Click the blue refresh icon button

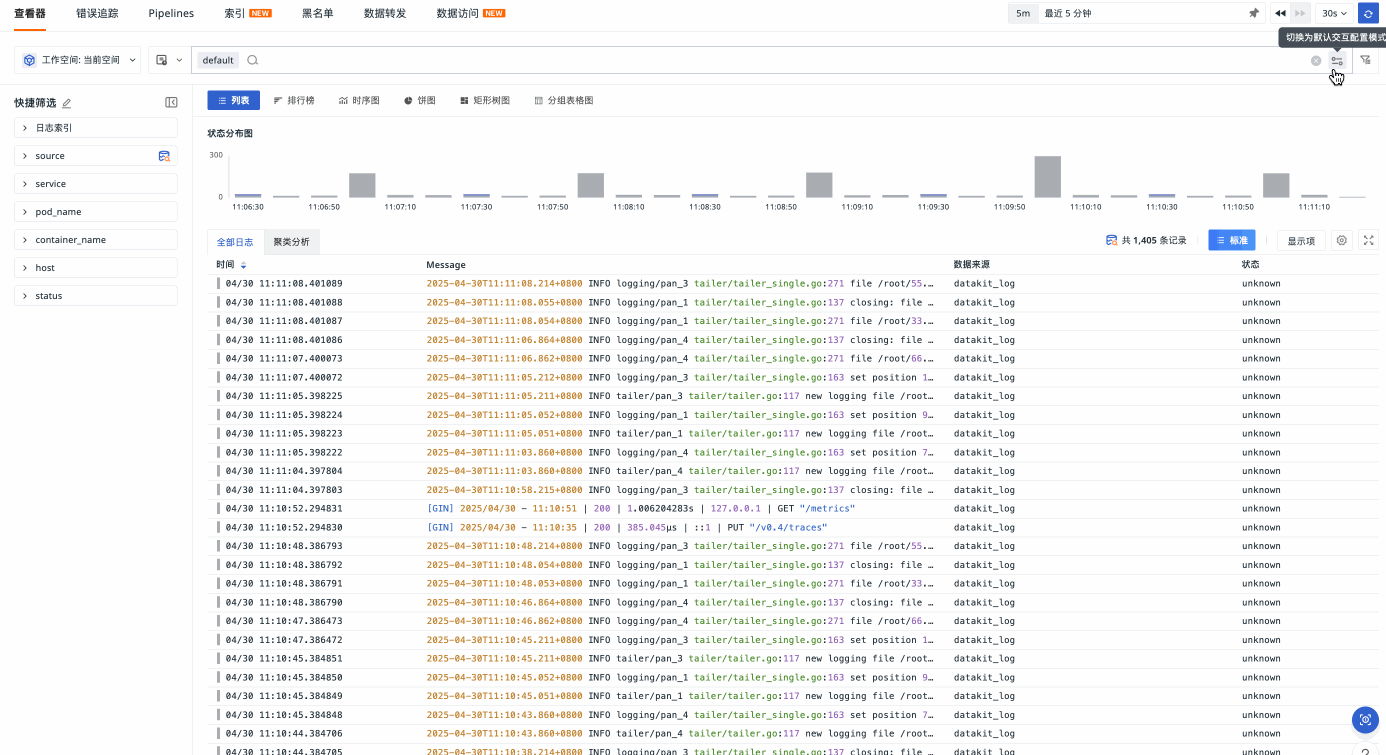click(1366, 13)
